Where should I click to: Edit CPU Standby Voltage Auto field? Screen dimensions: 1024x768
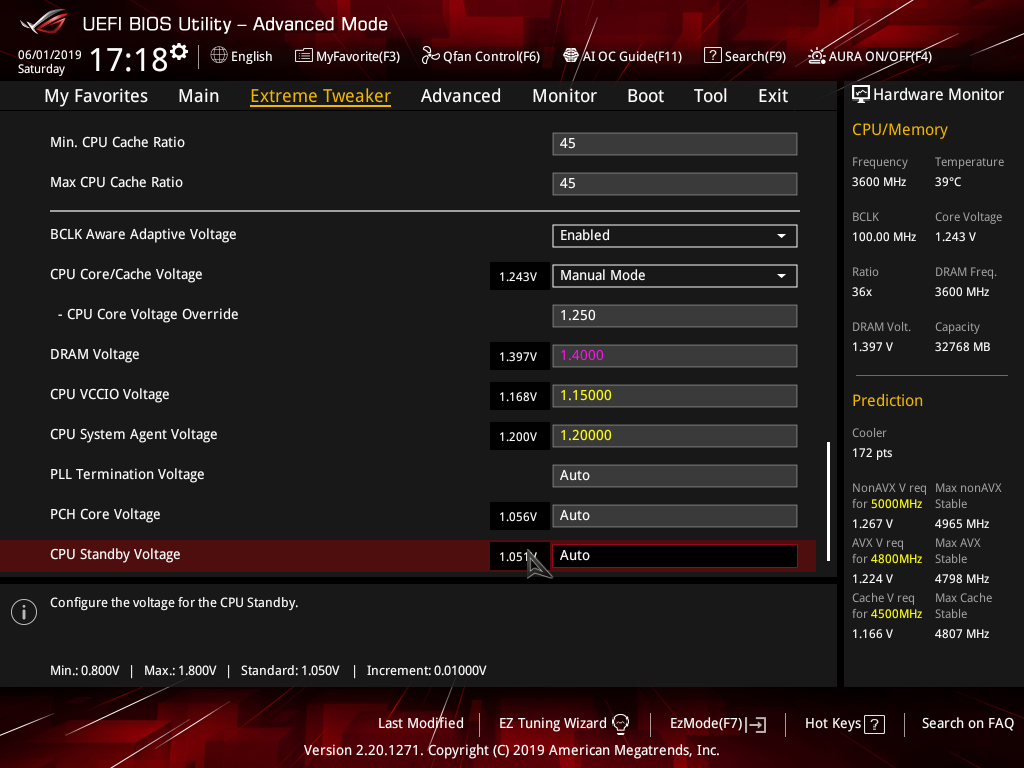pos(675,556)
